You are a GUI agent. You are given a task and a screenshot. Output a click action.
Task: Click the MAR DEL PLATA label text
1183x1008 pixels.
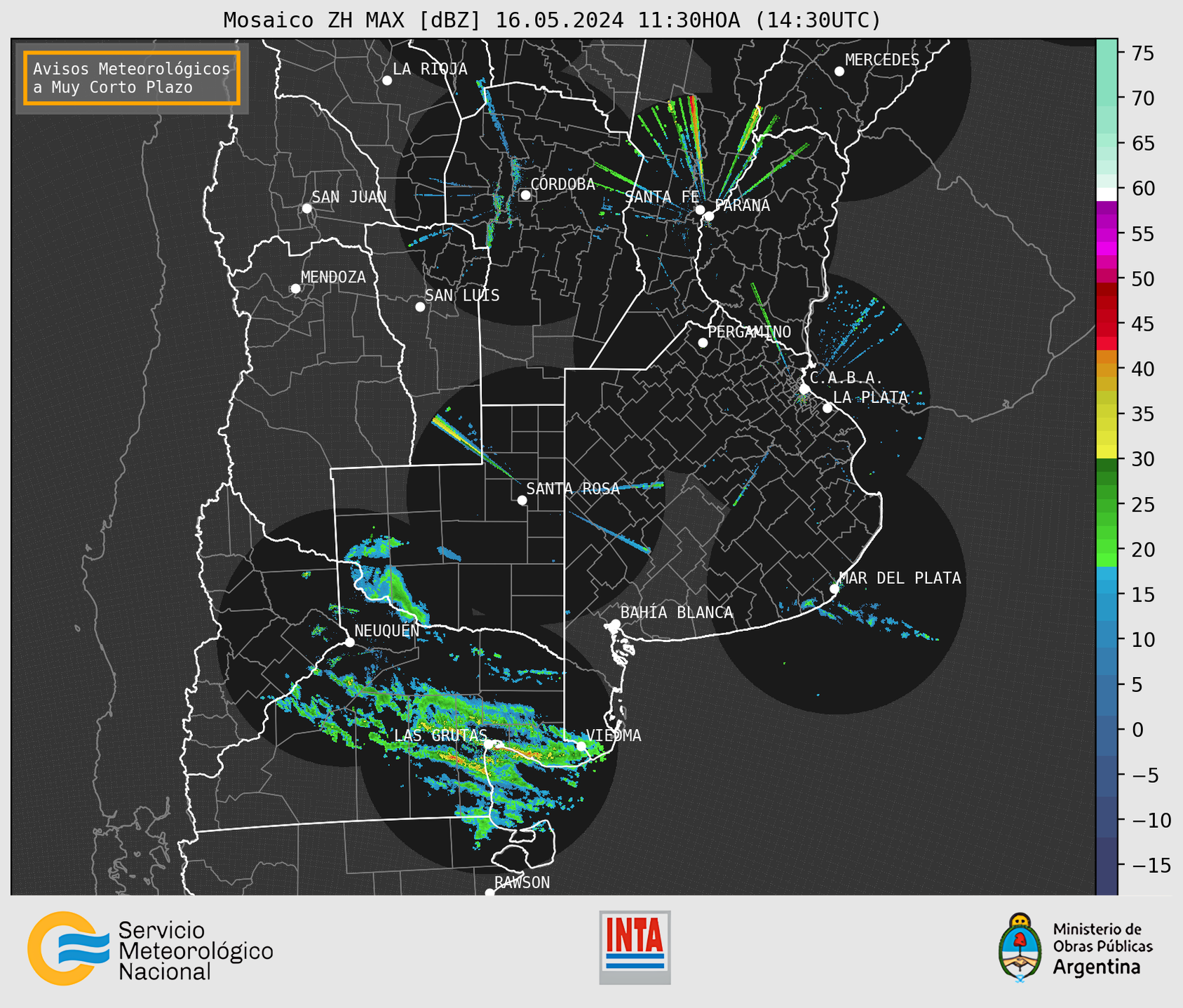coord(900,578)
